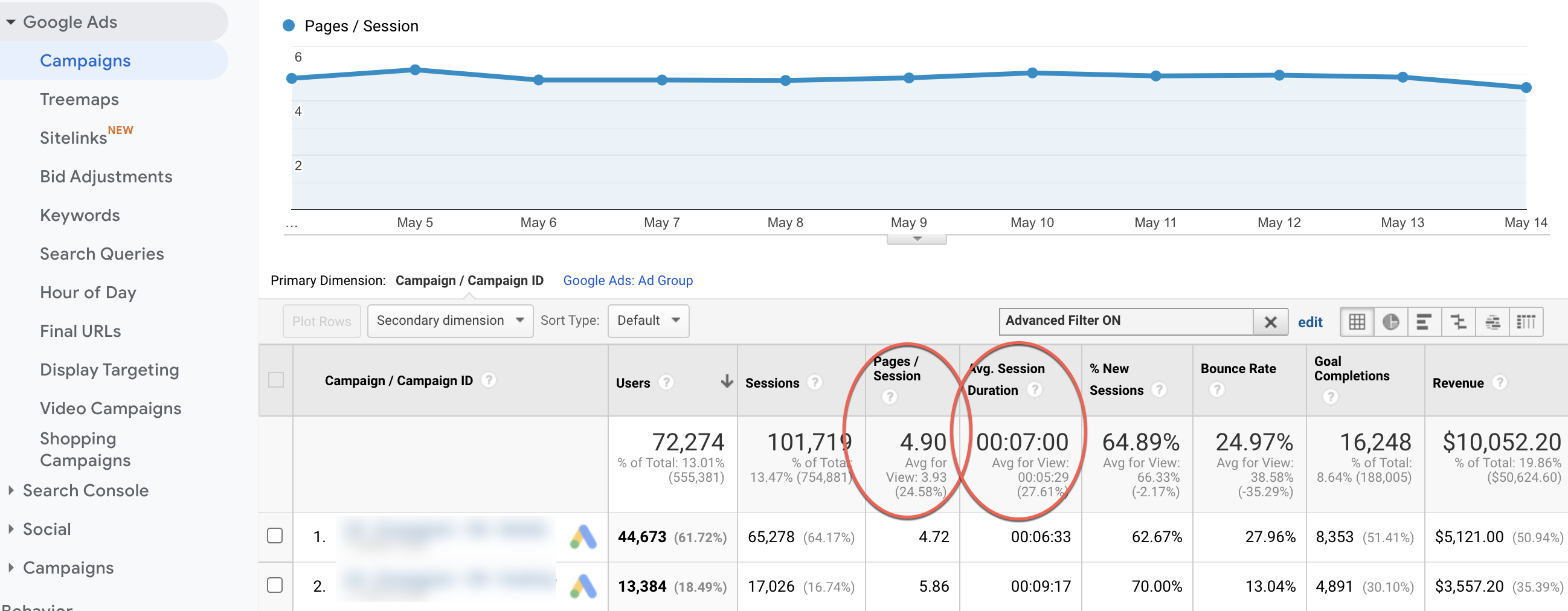Image resolution: width=1568 pixels, height=611 pixels.
Task: Switch to the Google Ads: Ad Group dimension
Action: [x=628, y=281]
